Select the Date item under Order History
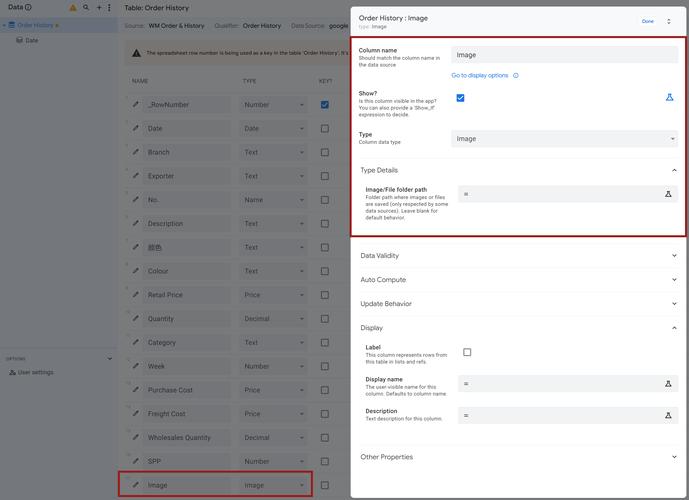Viewport: 689px width, 500px height. 31,40
